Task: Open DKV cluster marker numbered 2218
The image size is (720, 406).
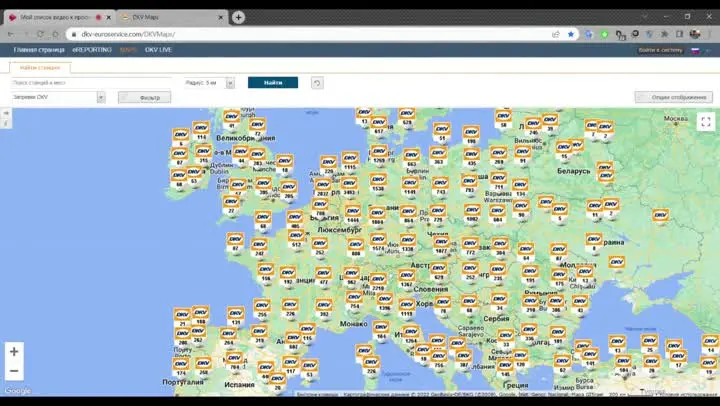Action: (378, 282)
